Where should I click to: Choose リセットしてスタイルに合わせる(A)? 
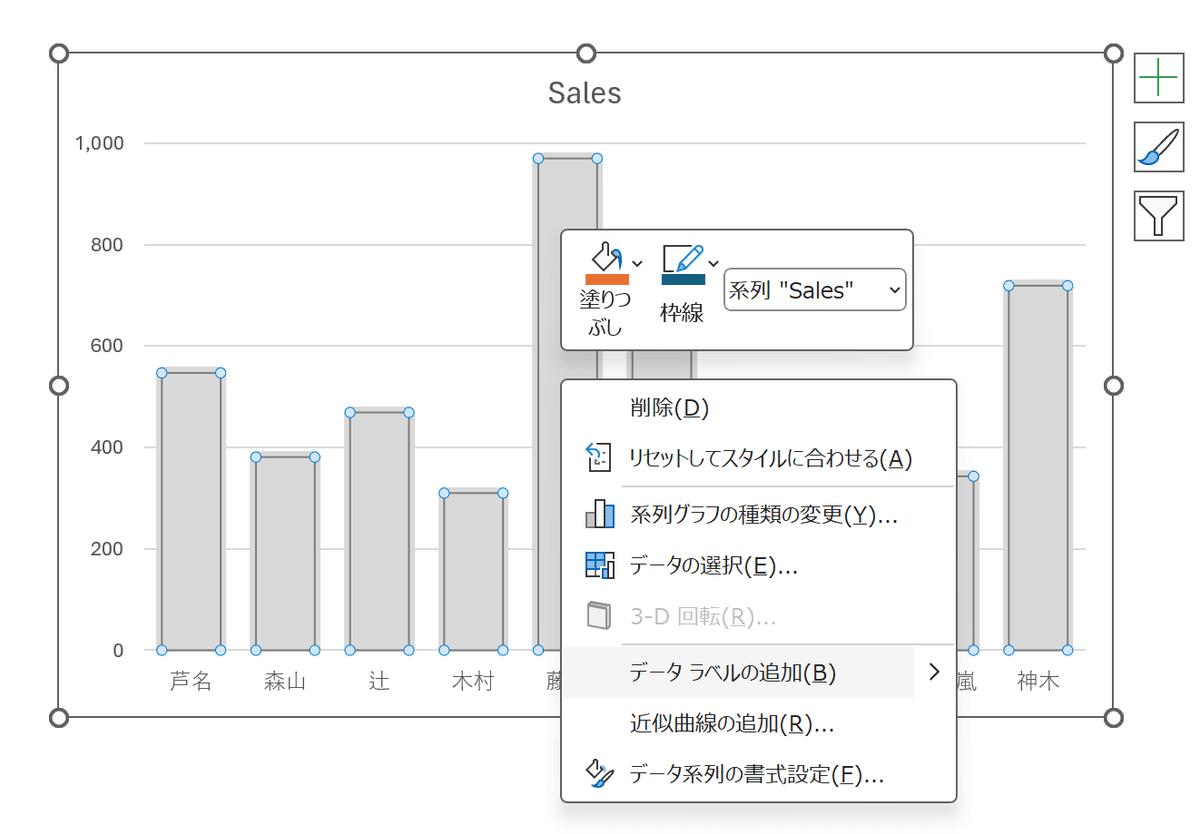point(759,458)
